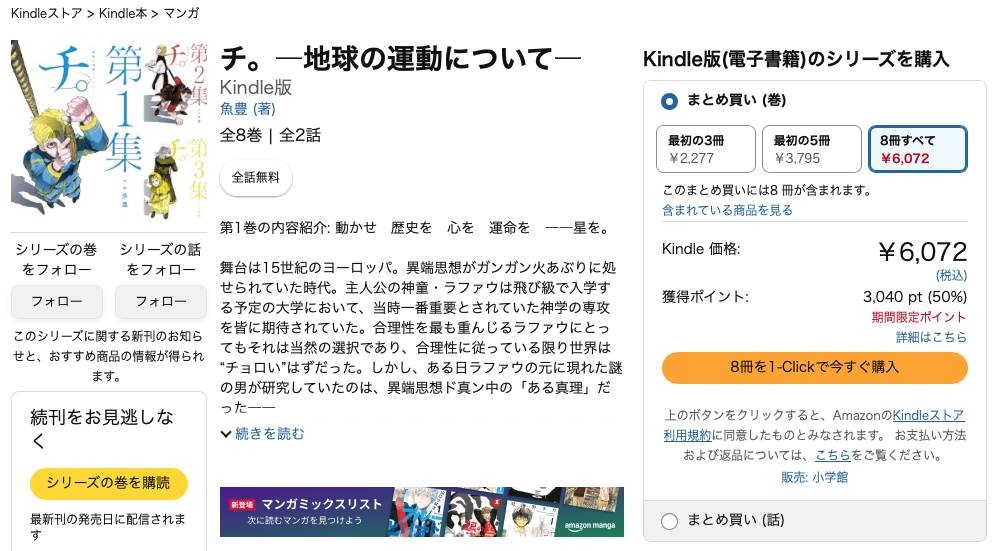Image resolution: width=1001 pixels, height=551 pixels.
Task: Choose the 最初の3冊 bundle option
Action: 705,149
